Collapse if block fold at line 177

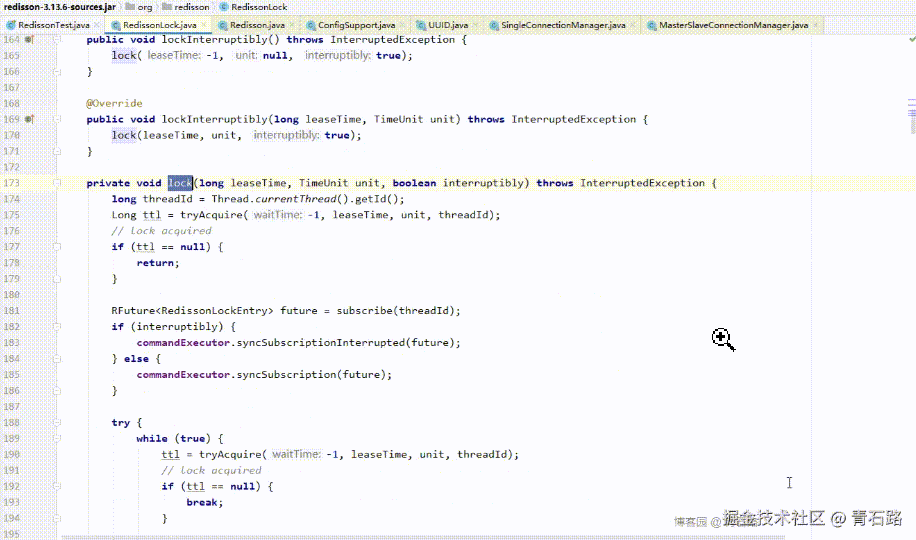click(57, 247)
